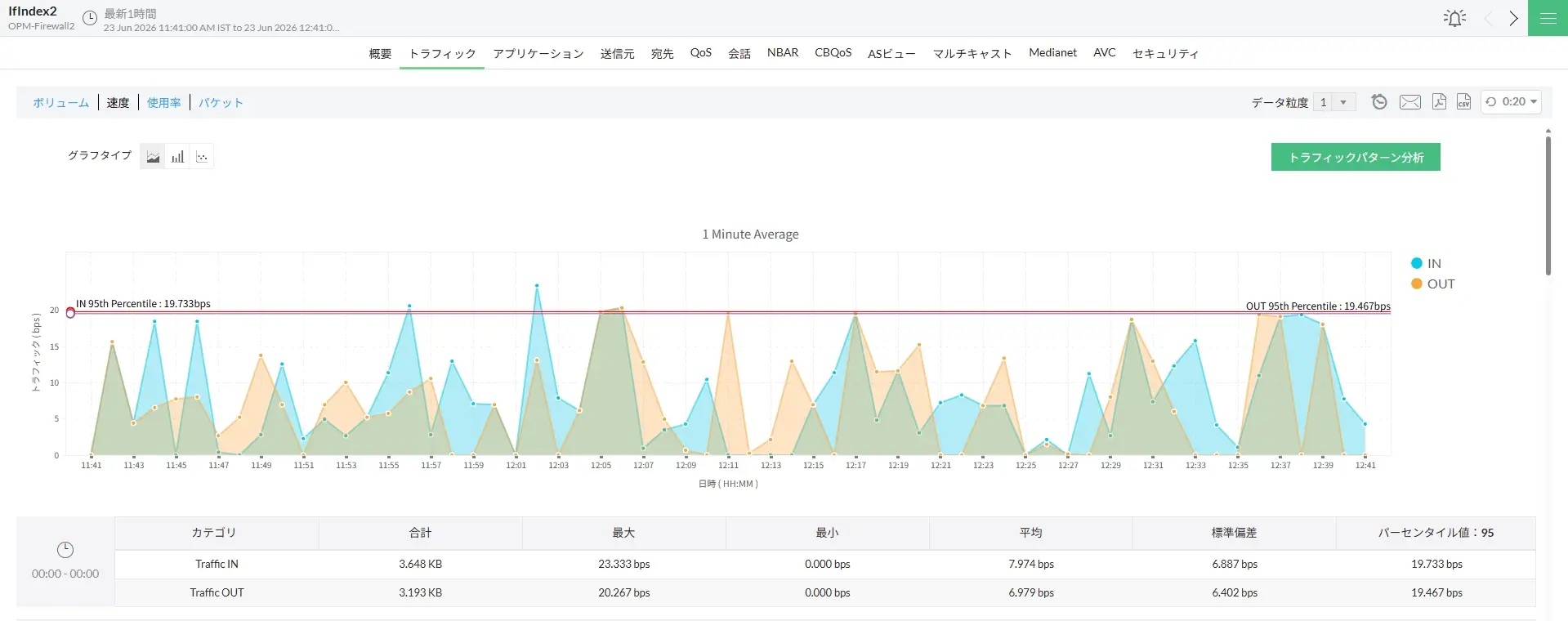Click the パケット view link
Viewport: 1568px width, 621px height.
pyautogui.click(x=221, y=103)
